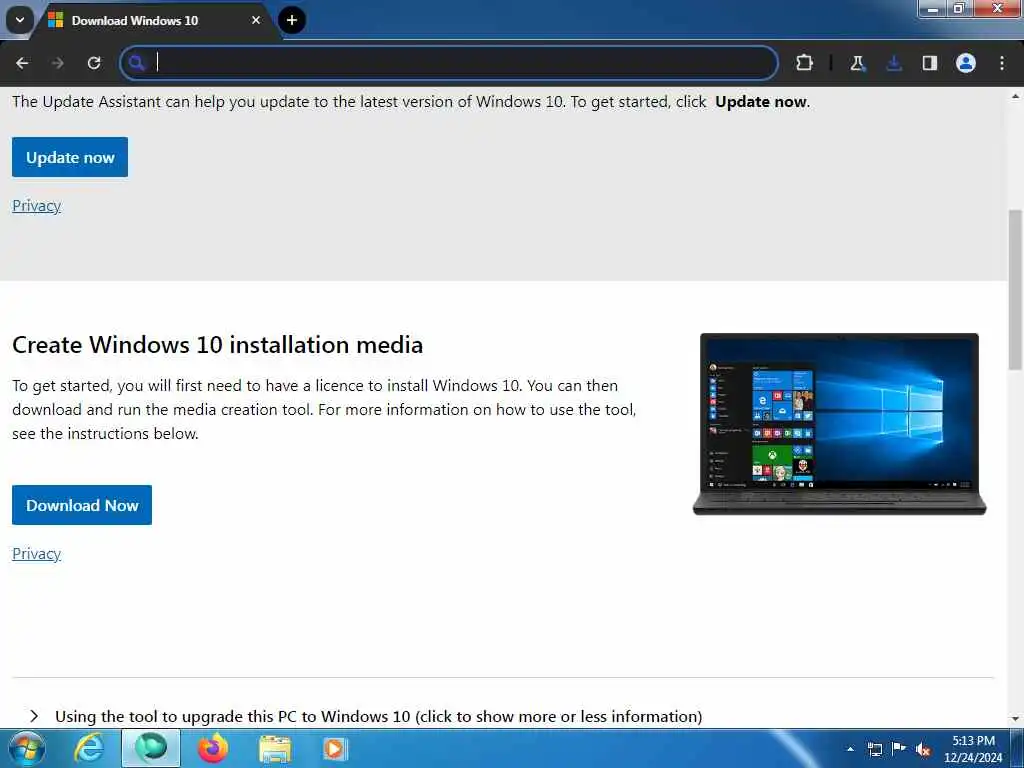
Task: Expand the upgrade this PC chevron
Action: coord(34,716)
